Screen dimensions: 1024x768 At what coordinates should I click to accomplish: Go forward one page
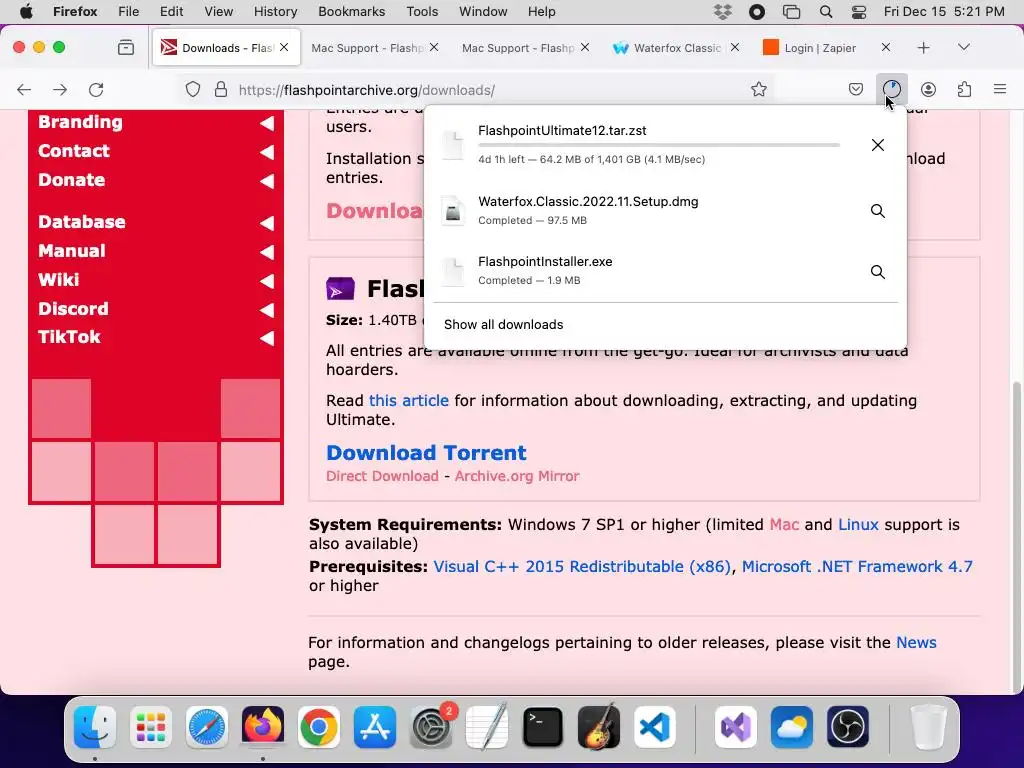tap(60, 89)
